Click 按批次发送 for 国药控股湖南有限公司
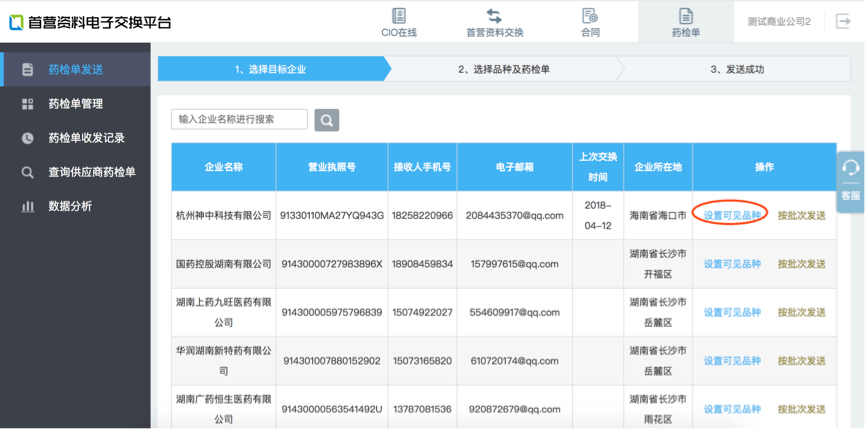Viewport: 865px width, 429px height. pyautogui.click(x=802, y=264)
